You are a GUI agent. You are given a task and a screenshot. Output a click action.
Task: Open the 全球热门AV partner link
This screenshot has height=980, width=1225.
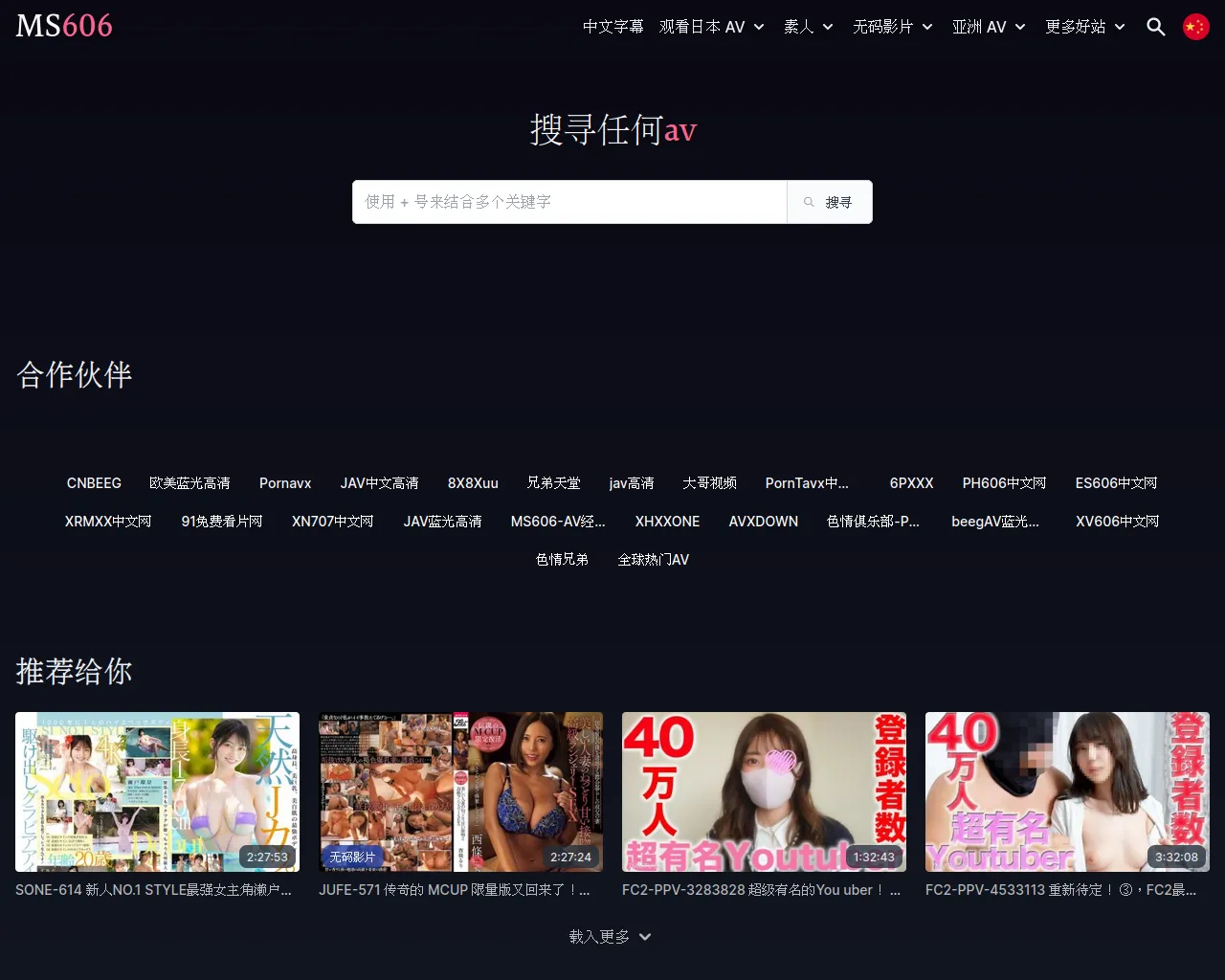coord(654,560)
